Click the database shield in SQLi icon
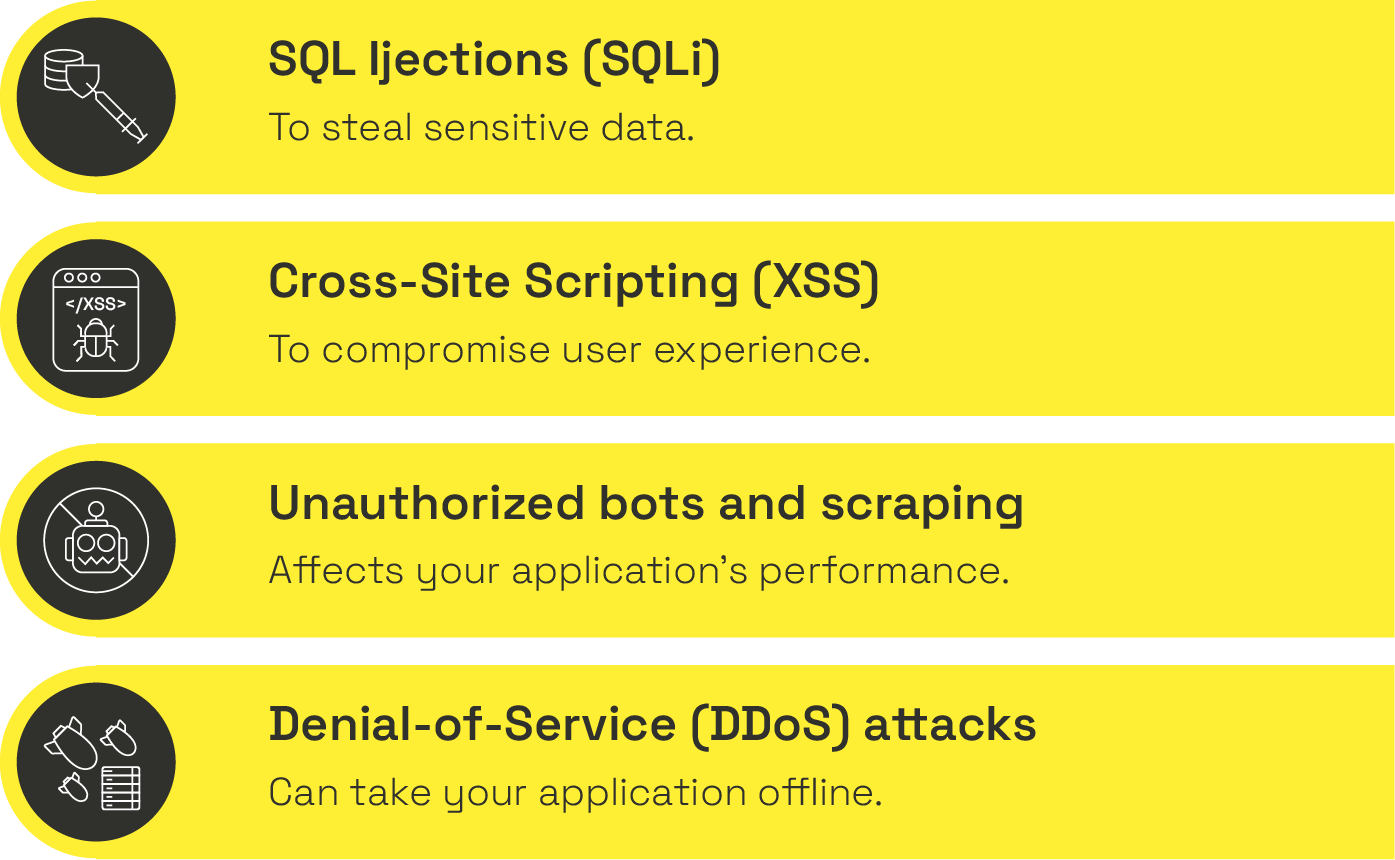 (72, 73)
